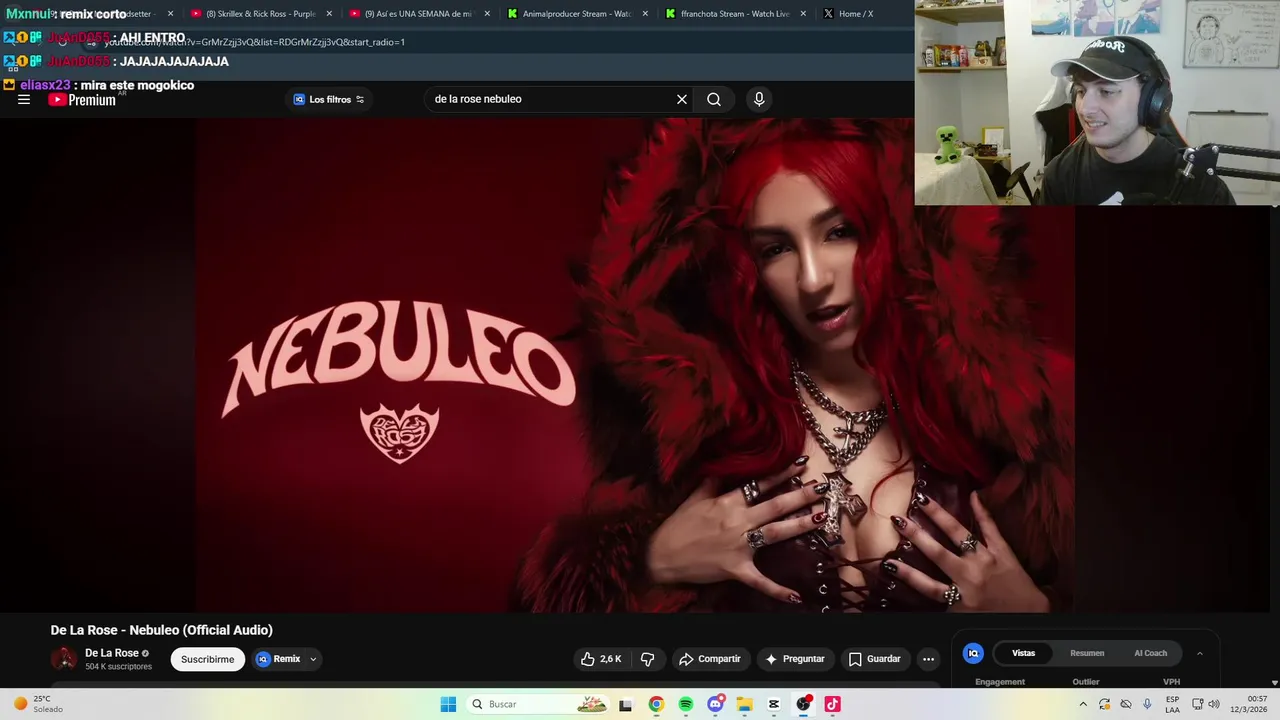Open Task View on taskbar
Screen dimensions: 1280x720
coord(626,704)
